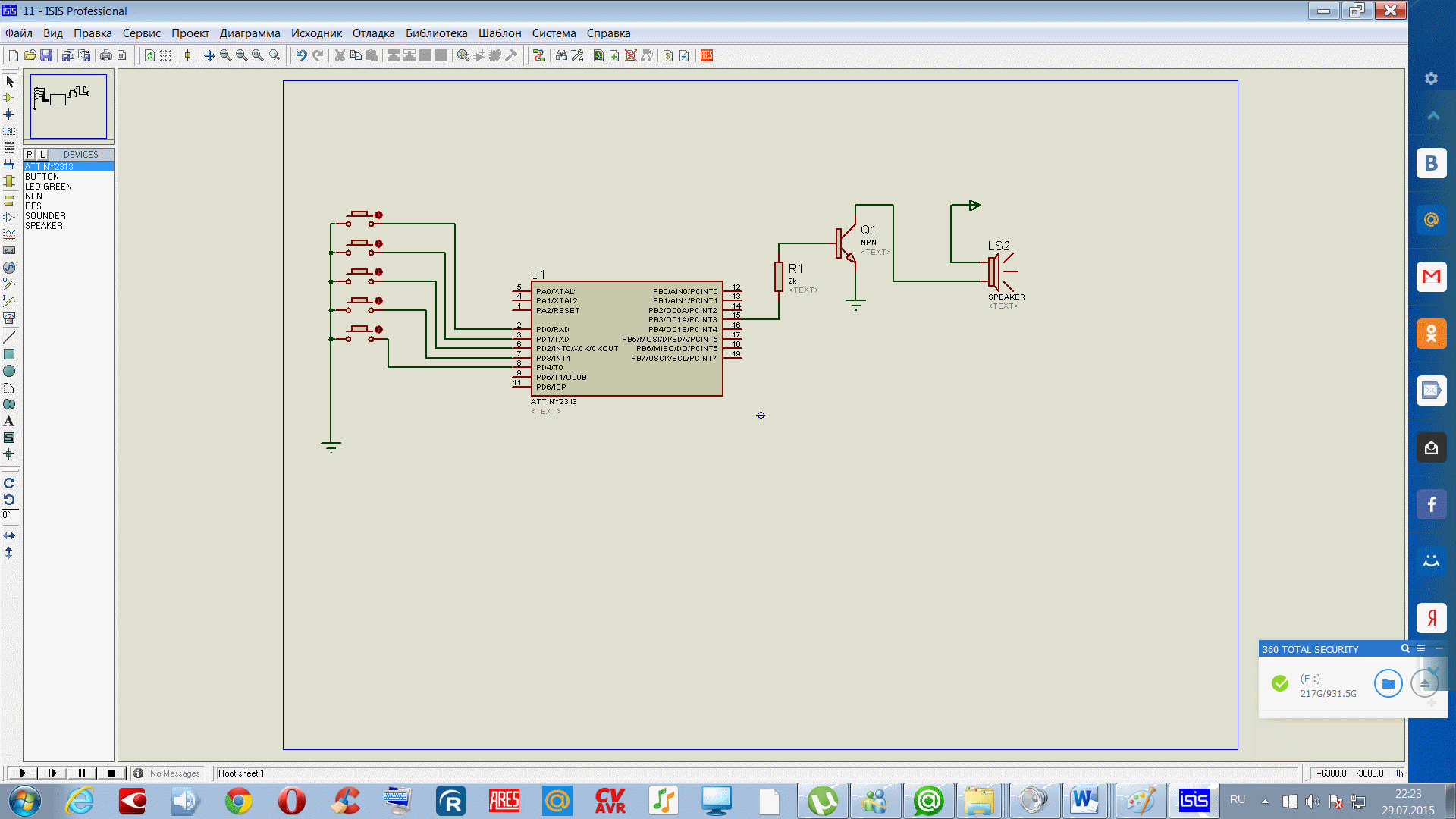Open a design with the folder icon
Screen dimensions: 1456x819
pyautogui.click(x=30, y=55)
